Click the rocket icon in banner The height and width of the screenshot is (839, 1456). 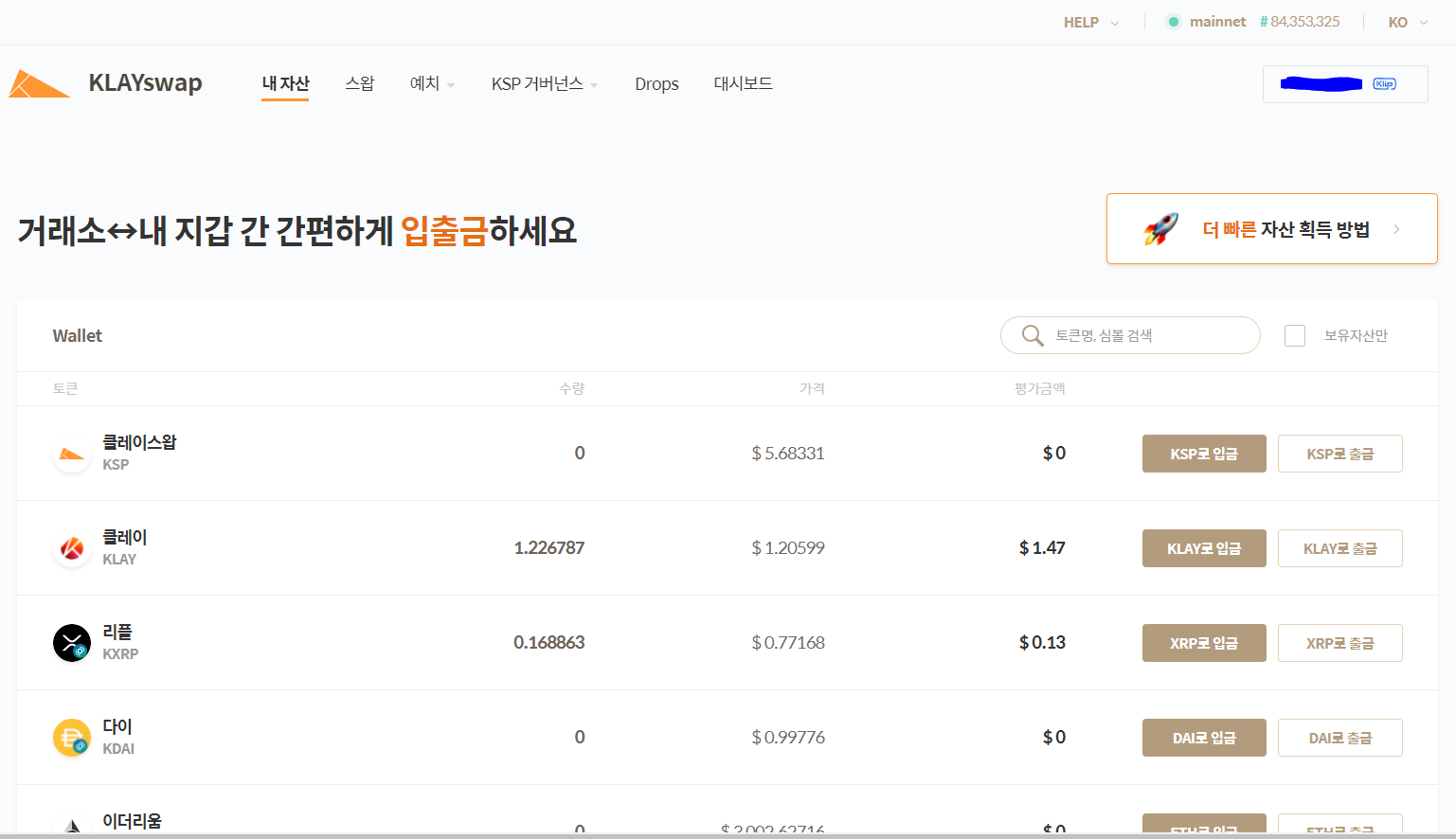pyautogui.click(x=1160, y=228)
